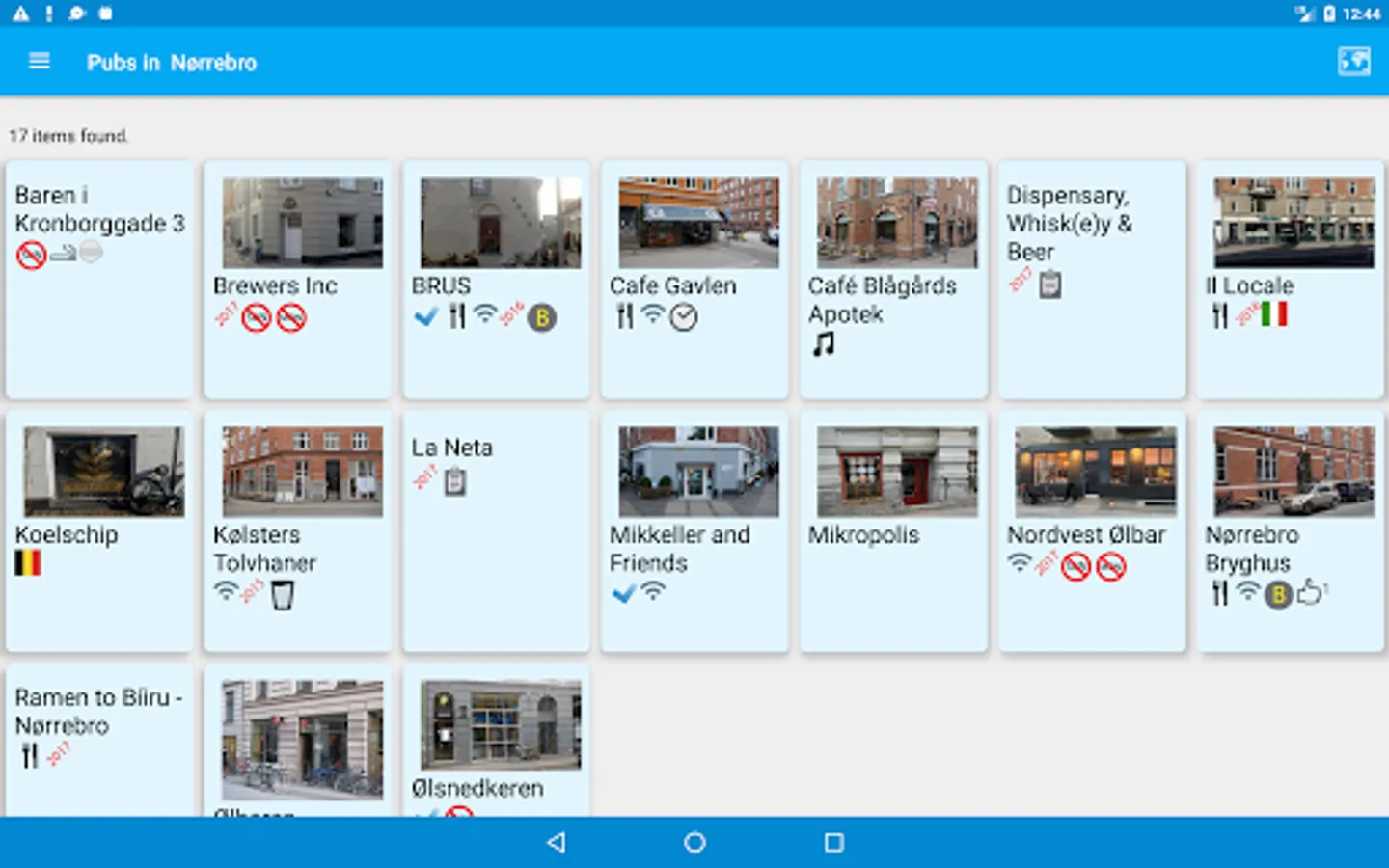The image size is (1389, 868).
Task: Open the hamburger navigation menu
Action: [x=40, y=62]
